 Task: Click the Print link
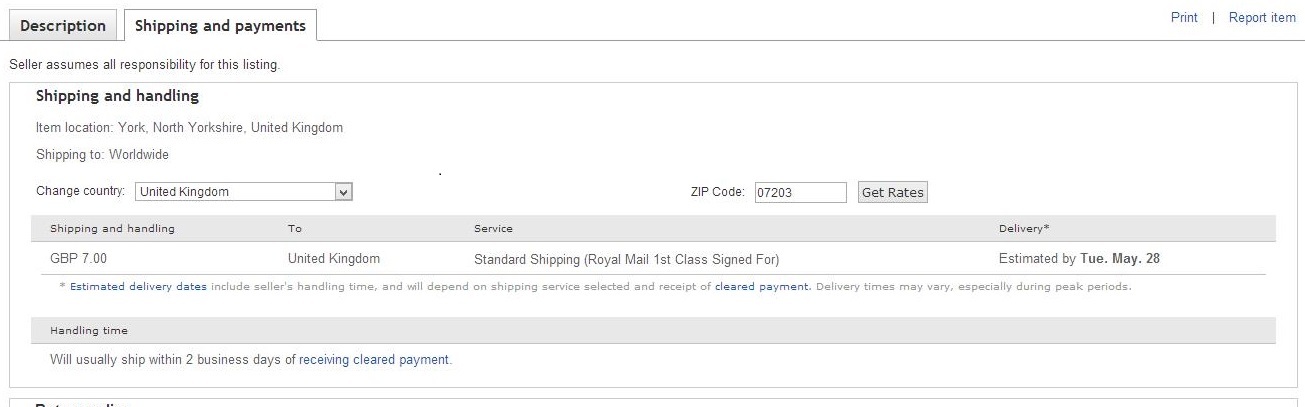[x=1184, y=18]
